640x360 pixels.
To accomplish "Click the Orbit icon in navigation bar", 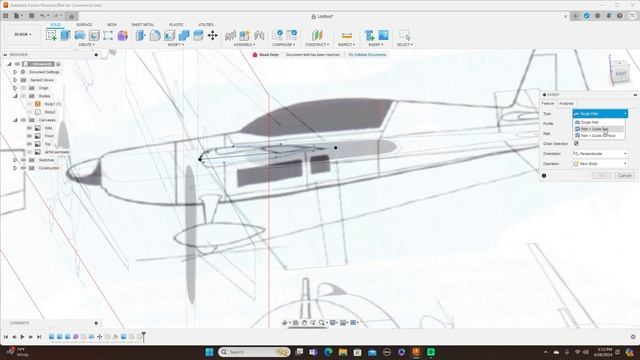I will tap(285, 323).
